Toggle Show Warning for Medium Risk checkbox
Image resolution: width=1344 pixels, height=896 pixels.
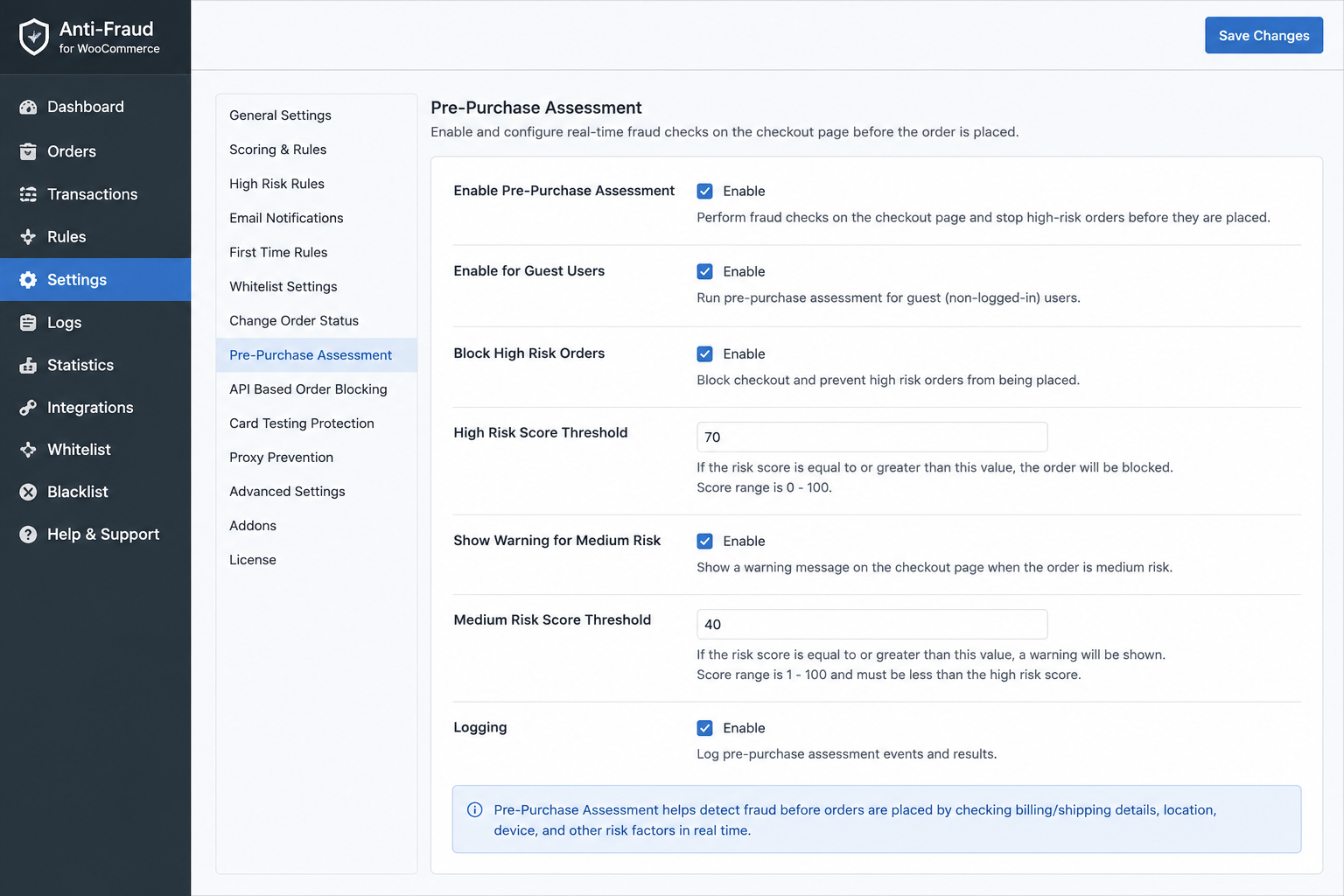tap(704, 541)
